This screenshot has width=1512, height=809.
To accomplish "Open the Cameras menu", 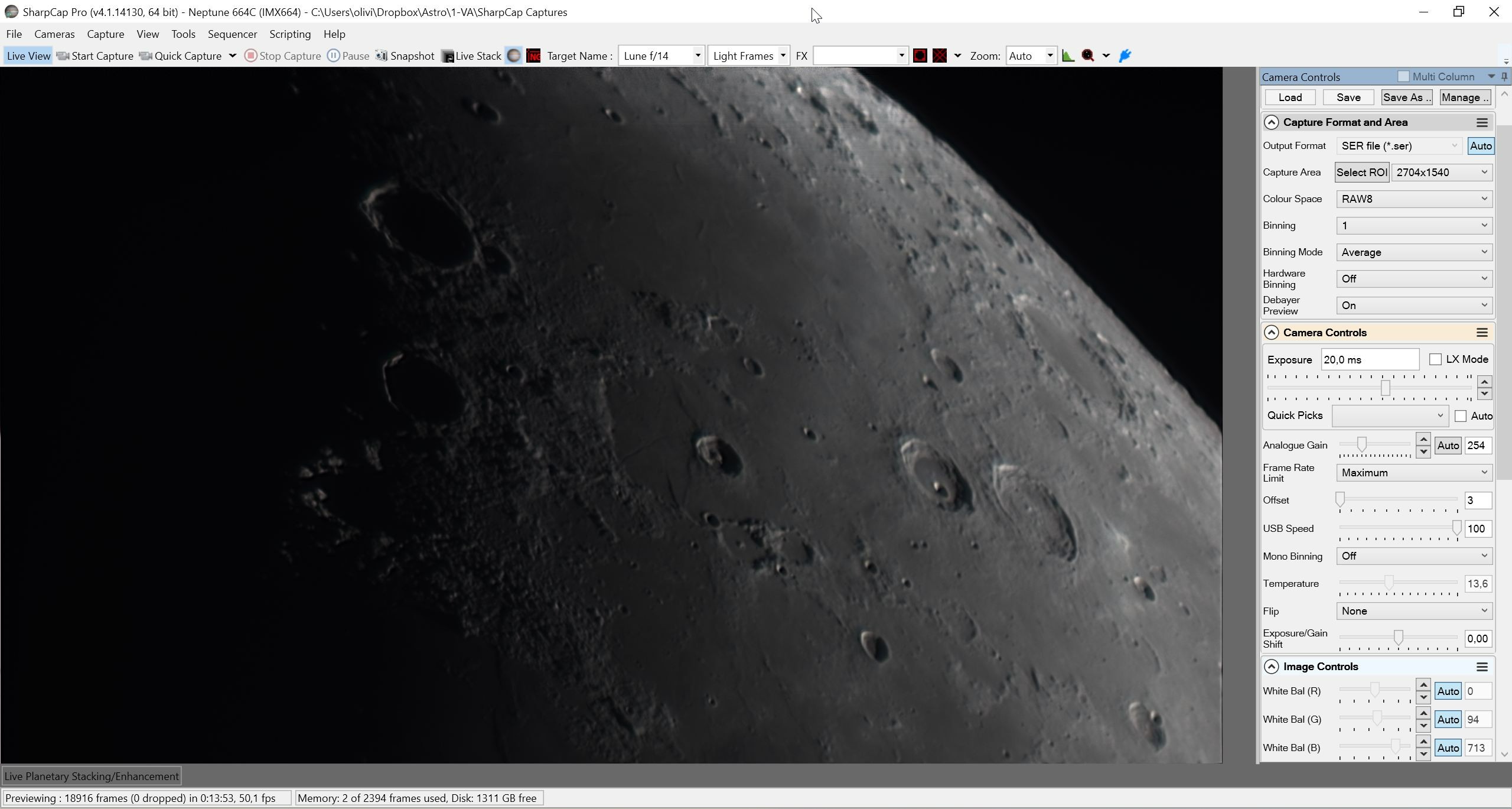I will pos(54,34).
